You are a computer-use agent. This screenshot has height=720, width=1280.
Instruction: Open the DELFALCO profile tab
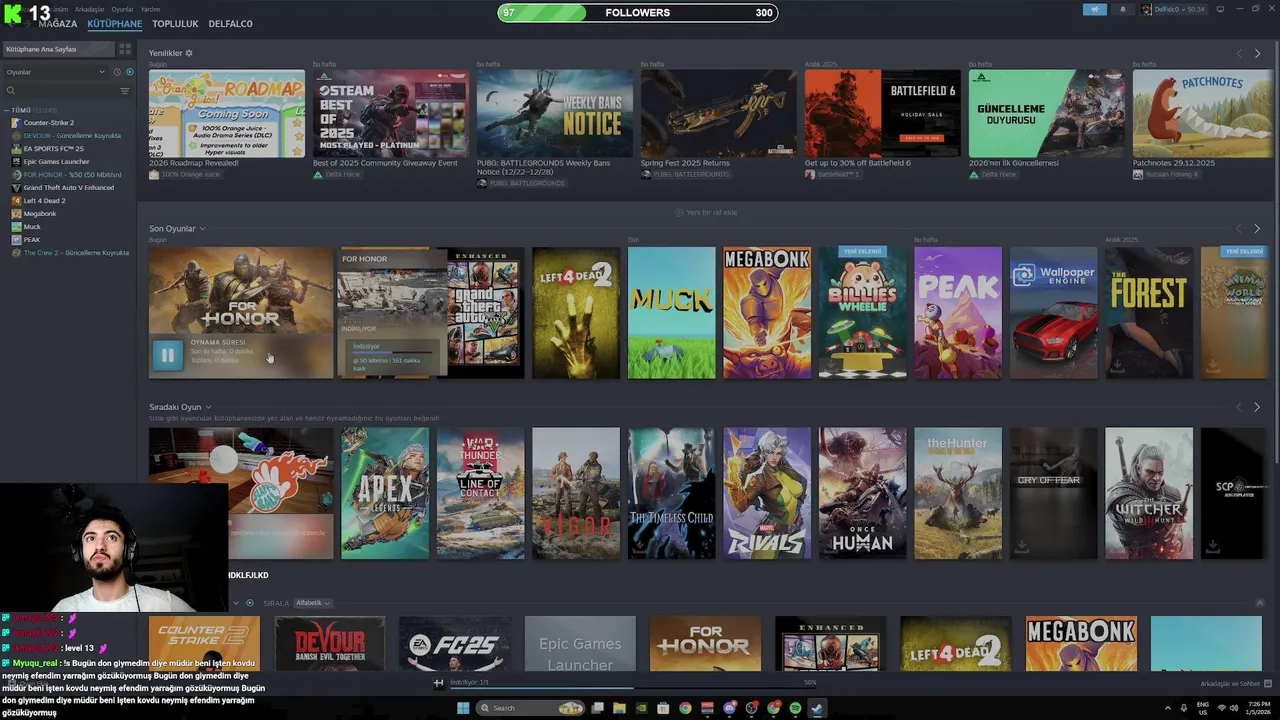pos(230,24)
